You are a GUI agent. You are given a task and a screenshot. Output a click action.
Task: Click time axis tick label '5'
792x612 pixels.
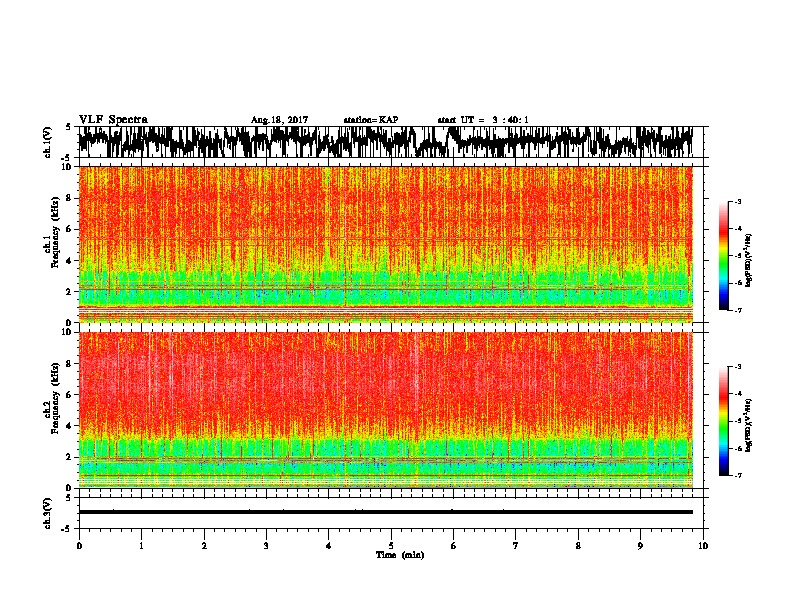[391, 546]
